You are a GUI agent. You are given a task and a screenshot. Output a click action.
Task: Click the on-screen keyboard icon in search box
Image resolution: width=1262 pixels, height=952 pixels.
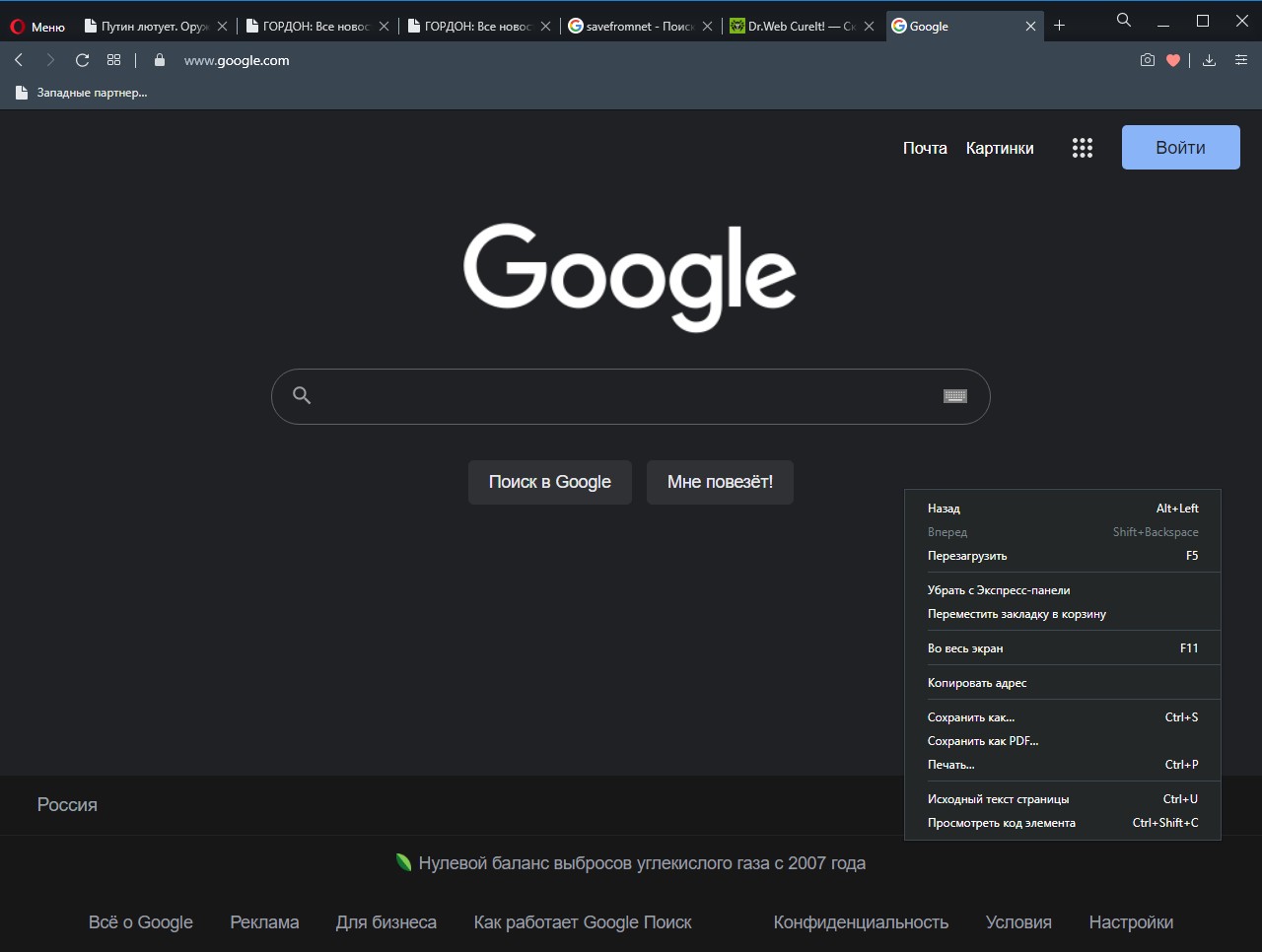954,396
